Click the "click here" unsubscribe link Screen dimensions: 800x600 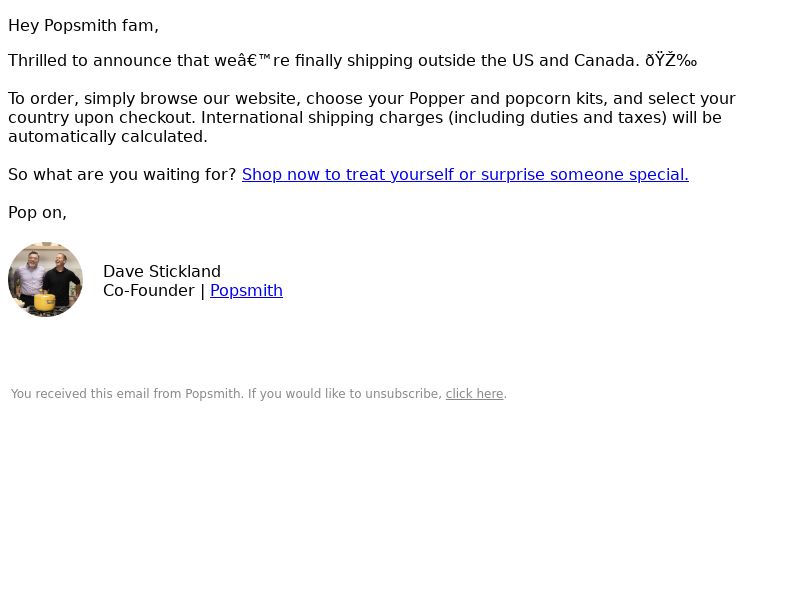point(474,394)
